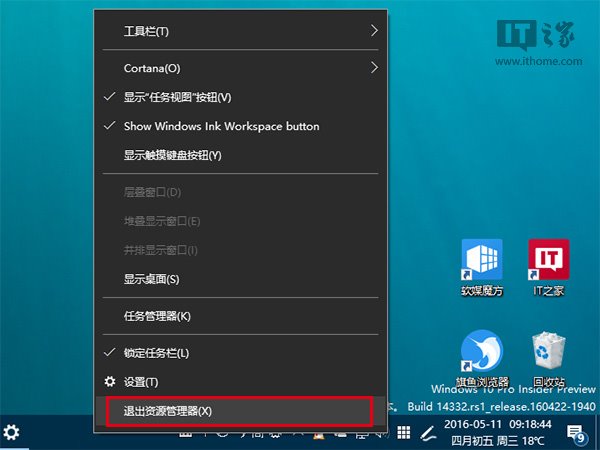Viewport: 600px width, 450px height.
Task: Enable 显示触摸键盘按钮(Y) in the menu
Action: pyautogui.click(x=172, y=155)
